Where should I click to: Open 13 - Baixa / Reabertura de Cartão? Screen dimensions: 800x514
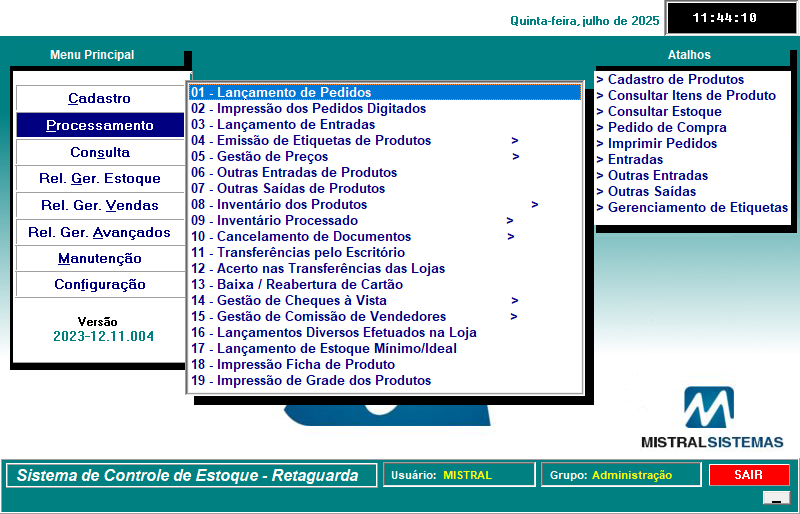297,285
